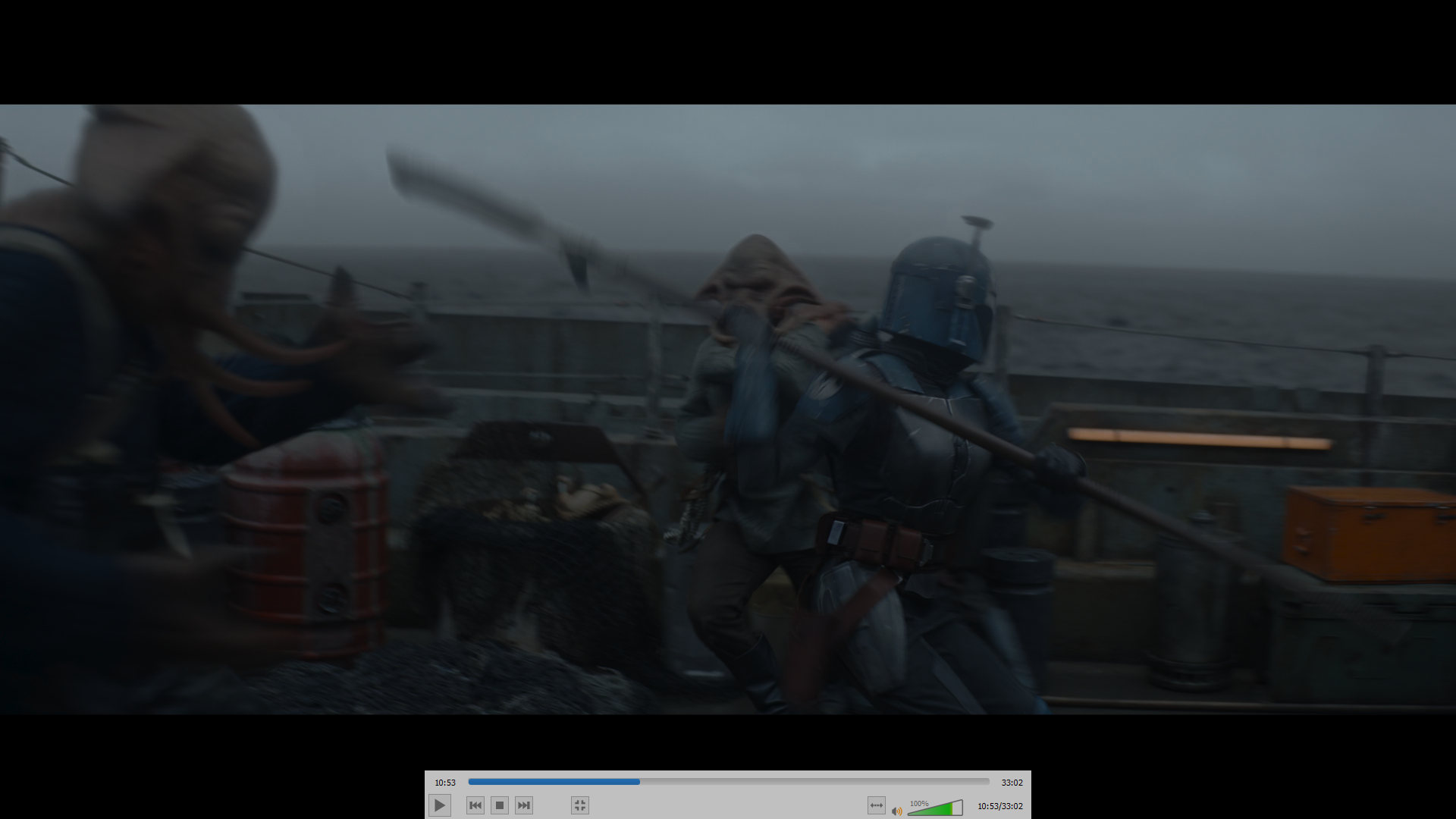Play the paused video
1456x819 pixels.
tap(440, 805)
